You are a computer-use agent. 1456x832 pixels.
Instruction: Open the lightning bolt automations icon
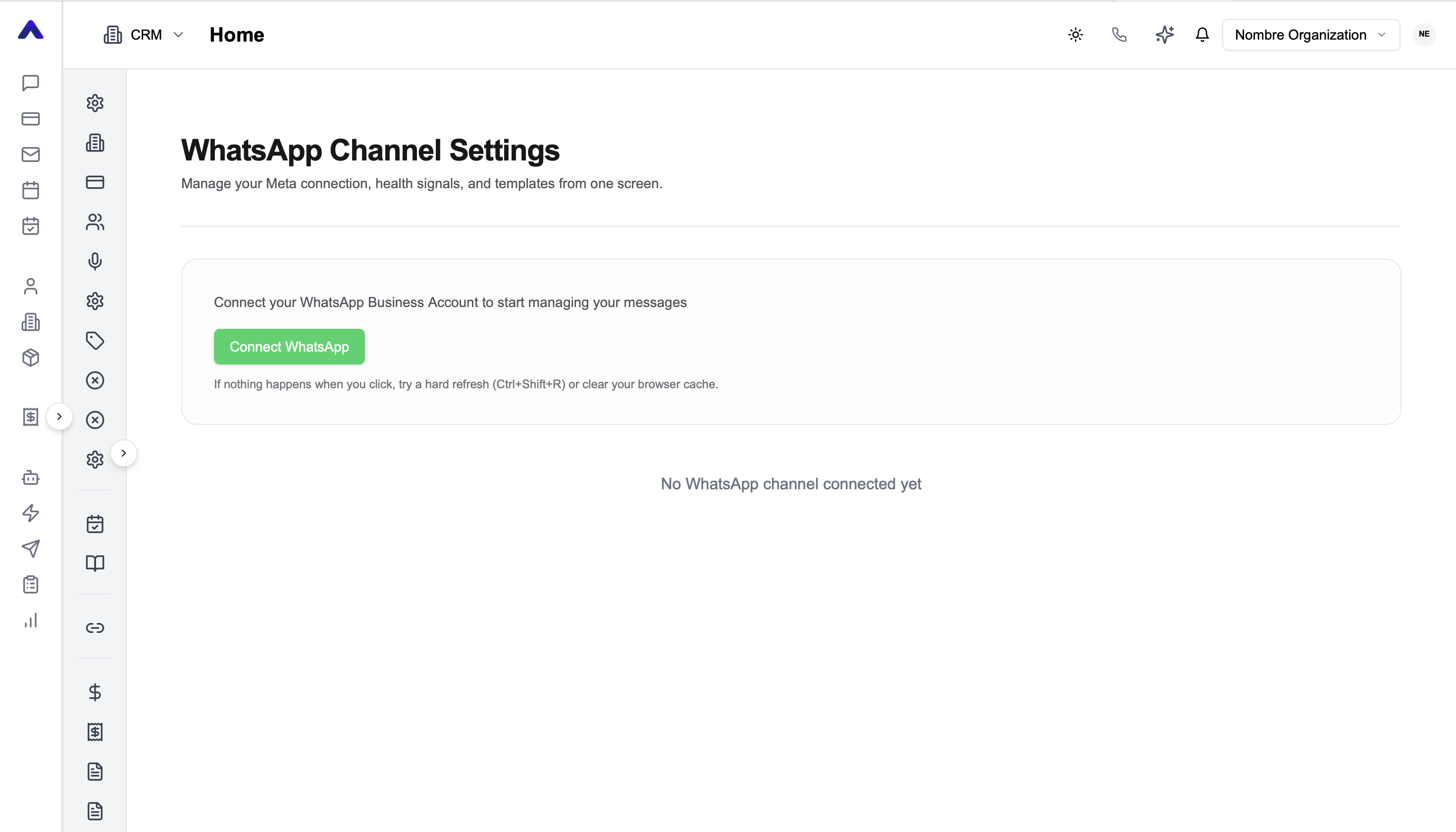(31, 513)
